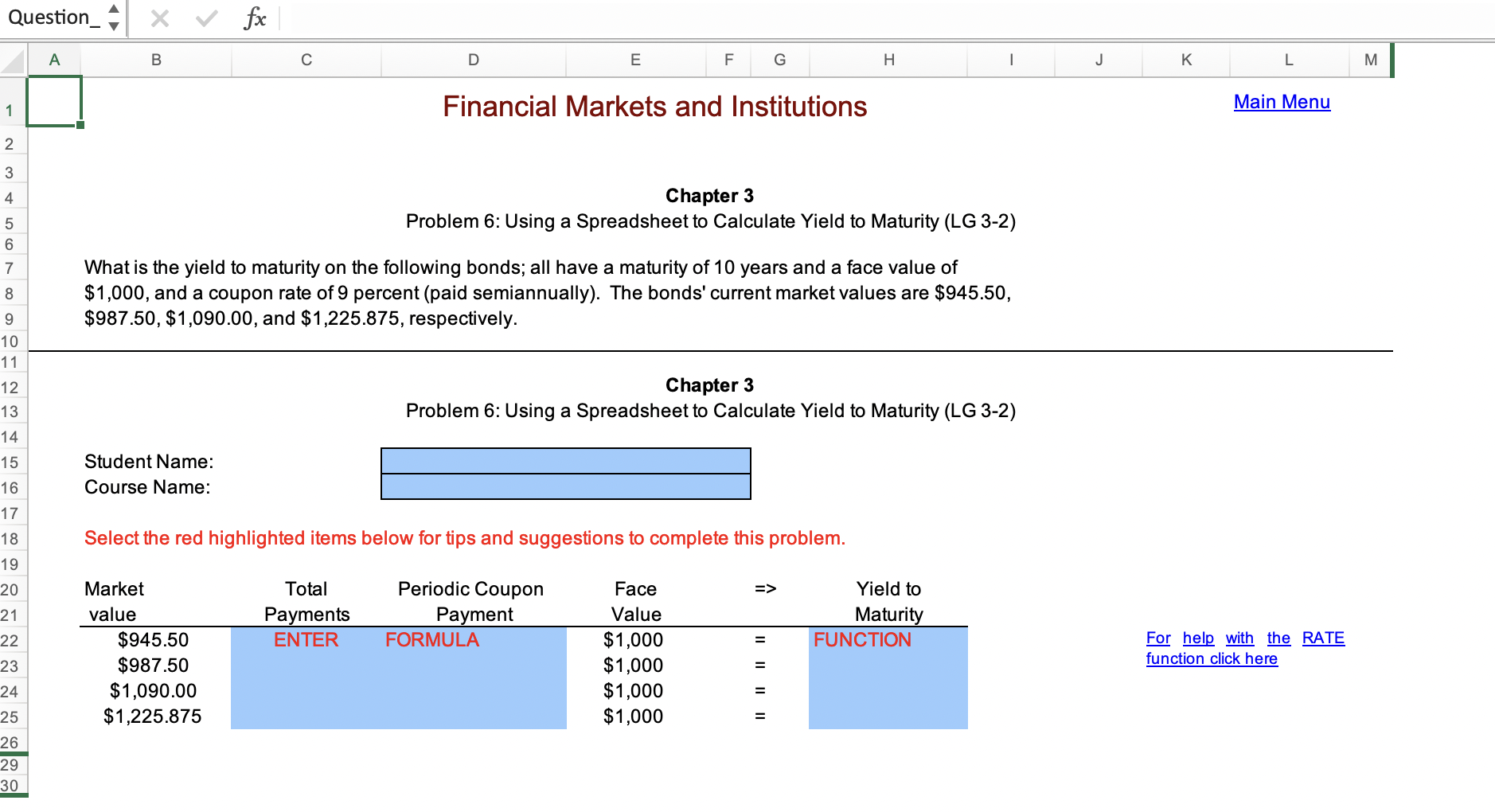Screen dimensions: 1495x812
Task: Click the Insert Function (fx) icon
Action: click(x=255, y=17)
